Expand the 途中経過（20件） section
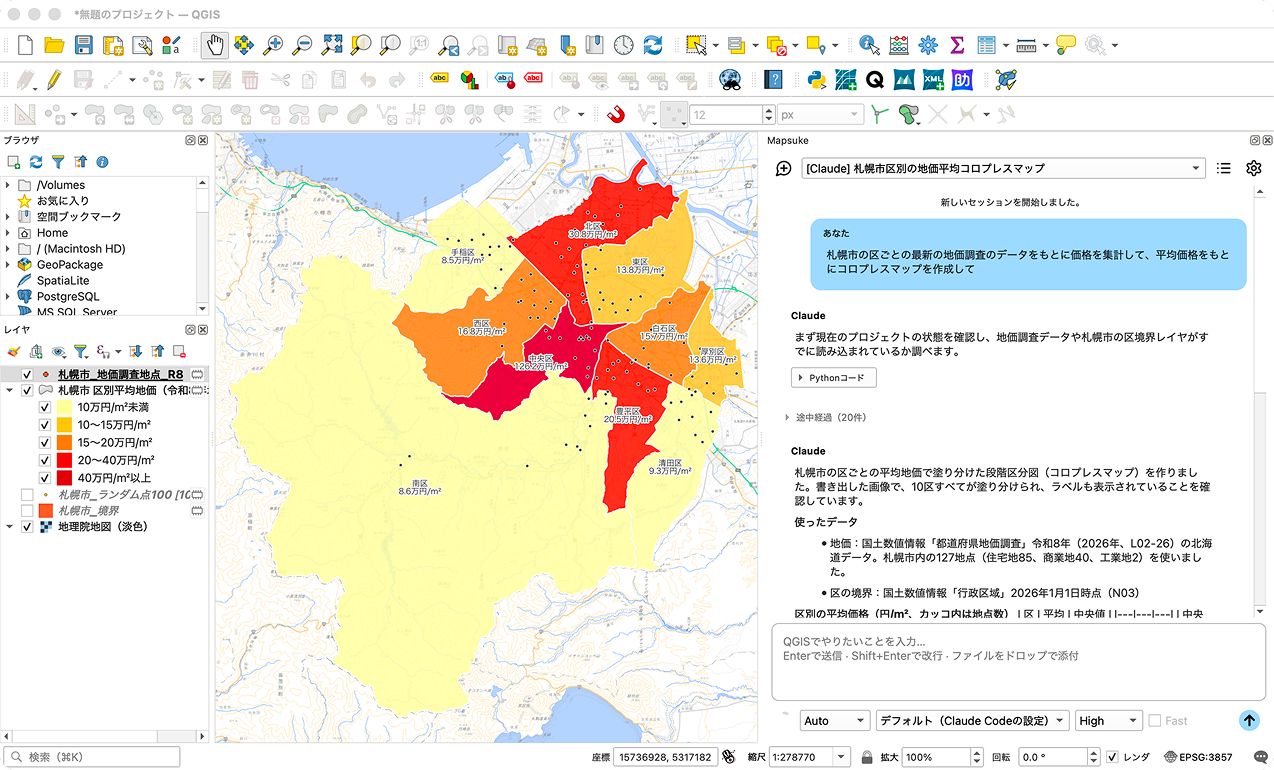Image resolution: width=1274 pixels, height=770 pixels. (825, 417)
